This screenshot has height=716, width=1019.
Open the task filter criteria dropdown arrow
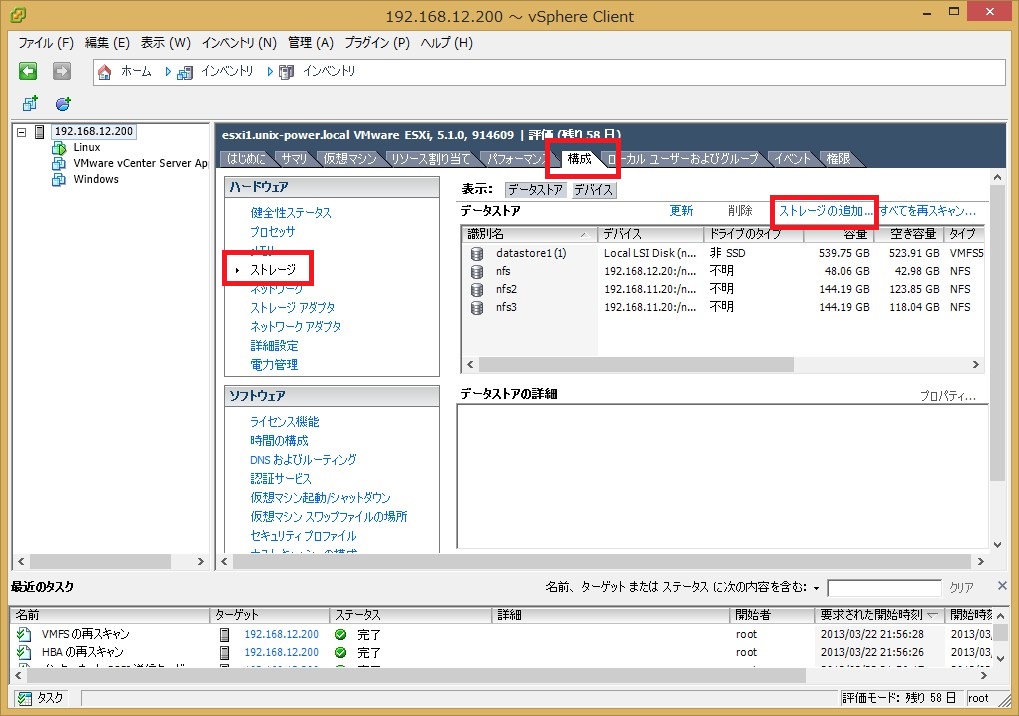[816, 588]
